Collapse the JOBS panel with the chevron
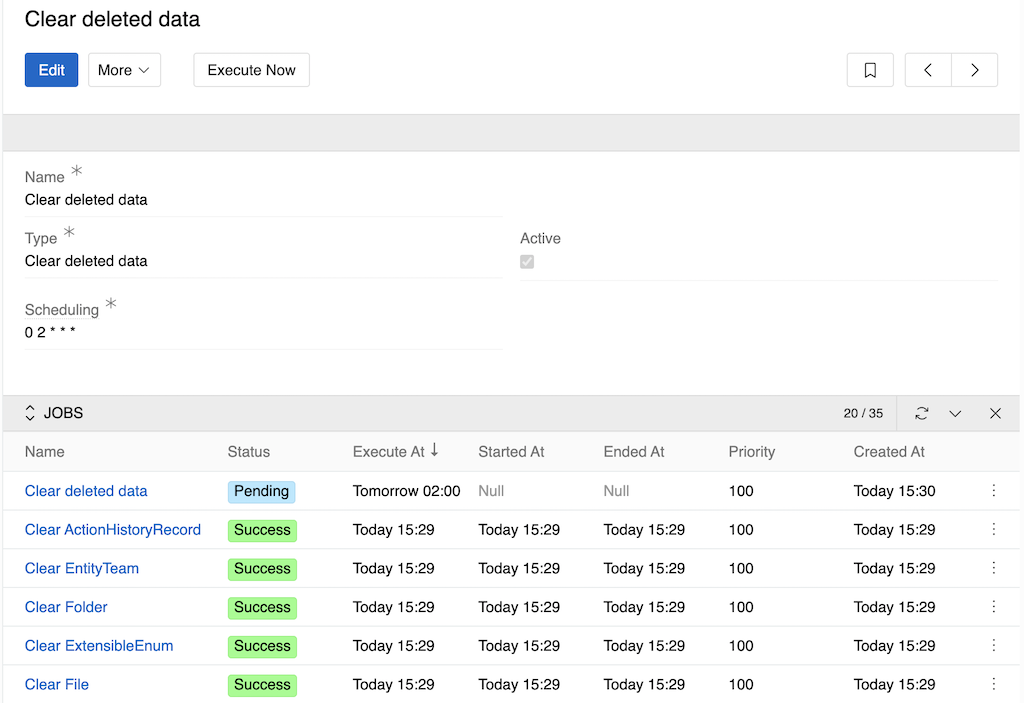 [x=955, y=413]
